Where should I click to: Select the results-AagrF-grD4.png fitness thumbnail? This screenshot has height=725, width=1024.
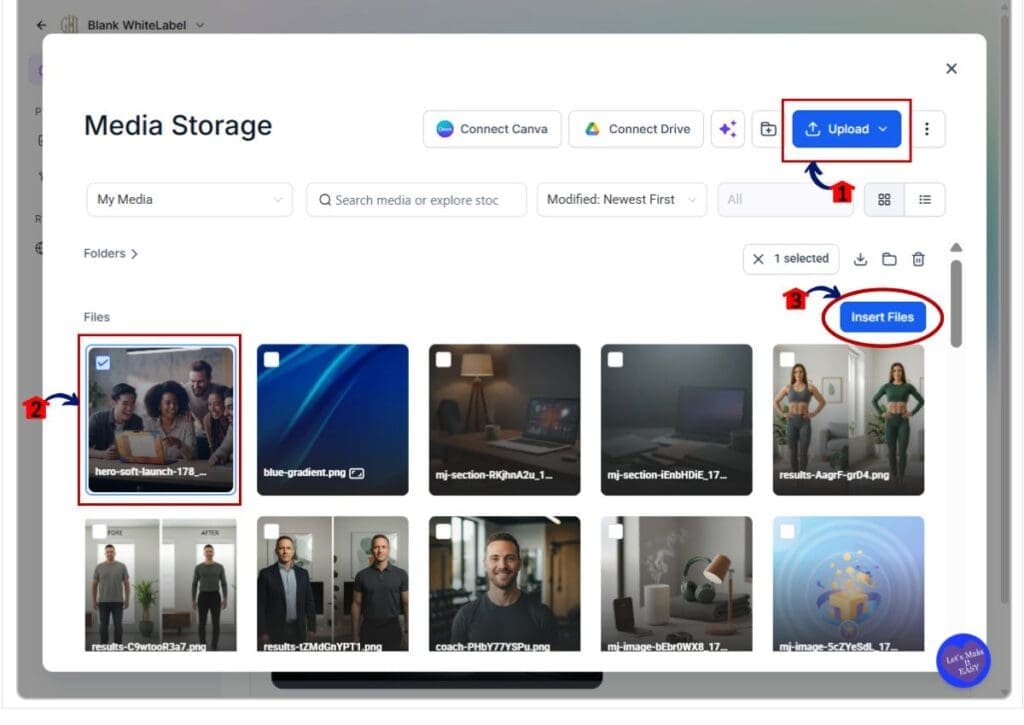point(848,419)
